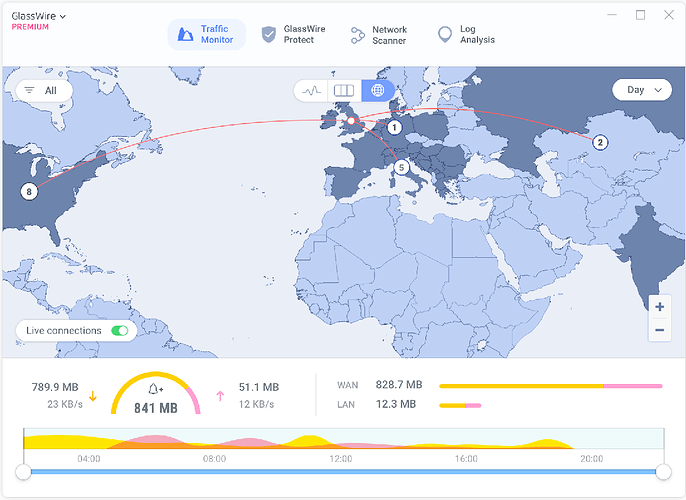
Task: Click the map zoom in plus button
Action: [x=659, y=306]
